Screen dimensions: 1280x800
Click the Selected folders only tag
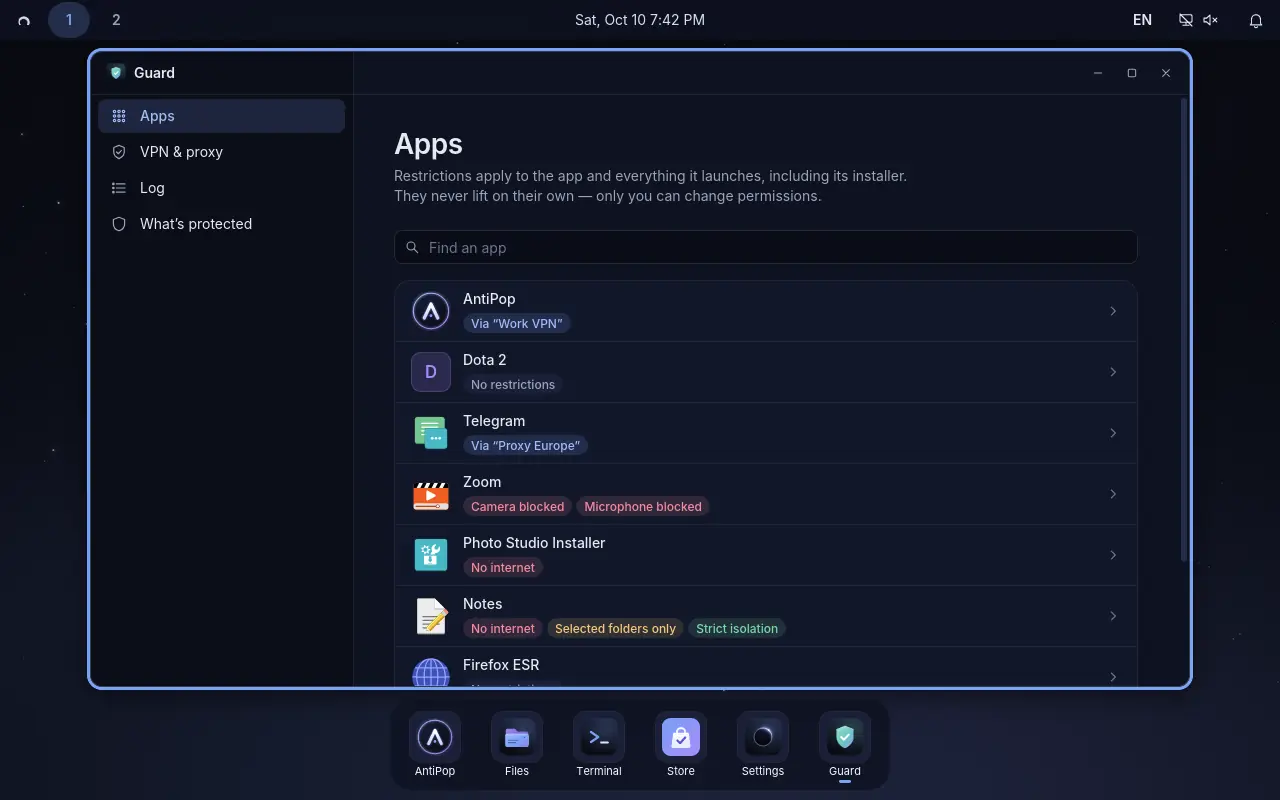tap(615, 628)
